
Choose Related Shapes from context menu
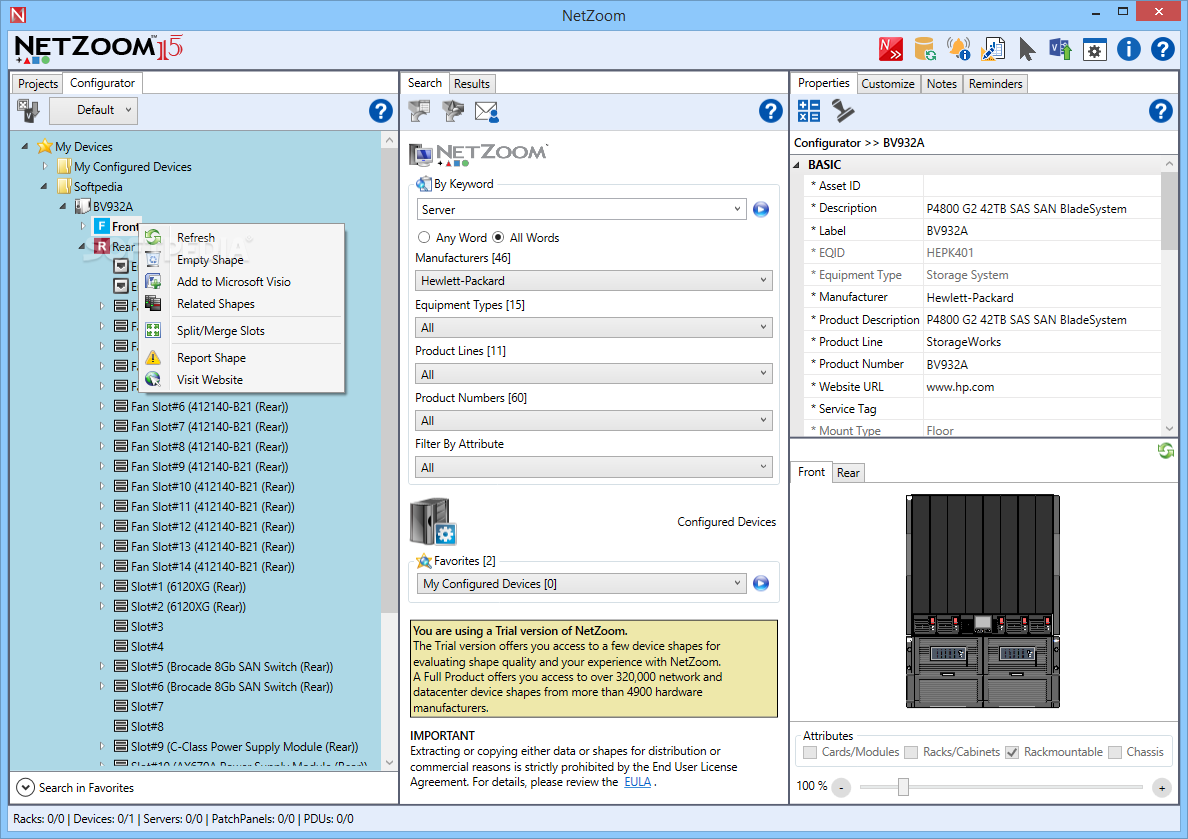(241, 304)
